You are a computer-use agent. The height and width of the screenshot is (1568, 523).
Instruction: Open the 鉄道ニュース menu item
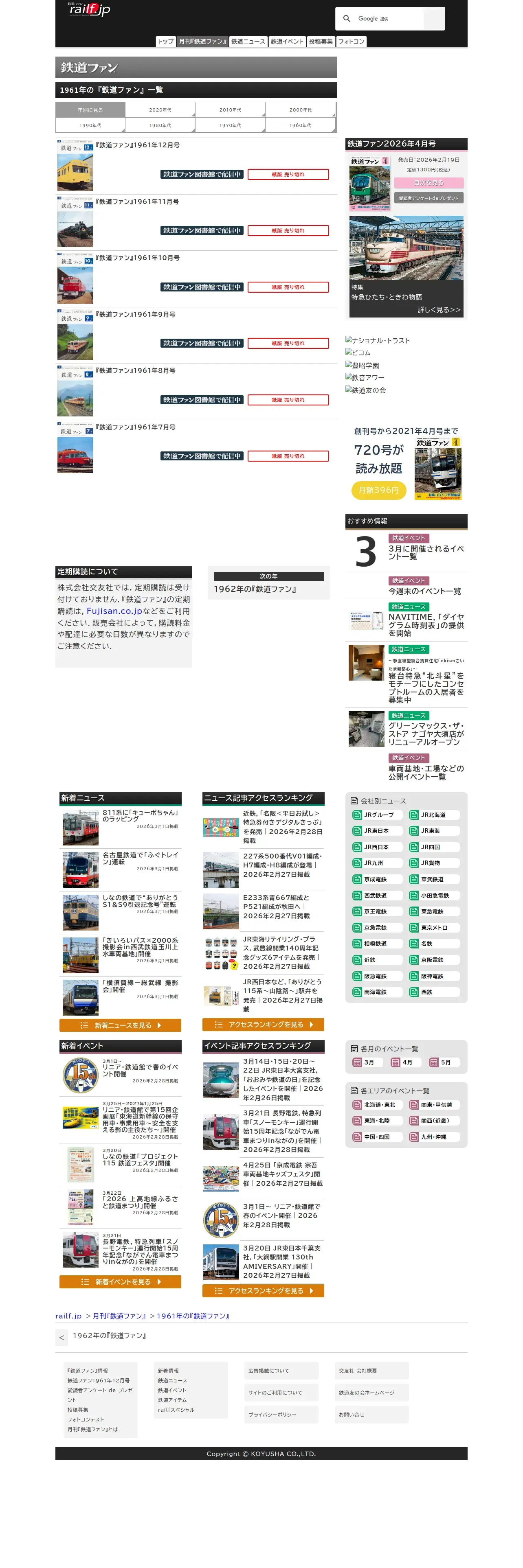[248, 42]
